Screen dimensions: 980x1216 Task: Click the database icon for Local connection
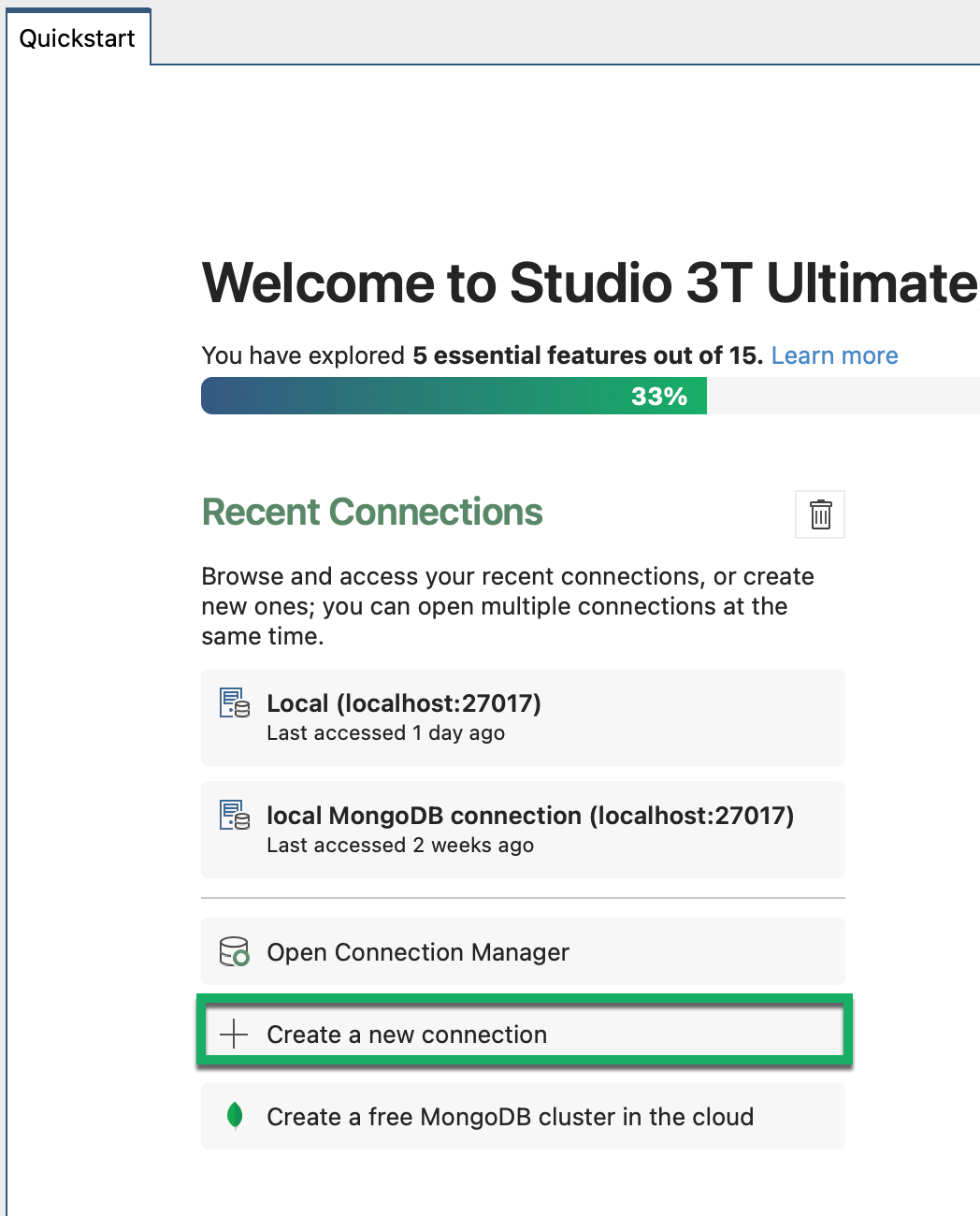pos(234,703)
